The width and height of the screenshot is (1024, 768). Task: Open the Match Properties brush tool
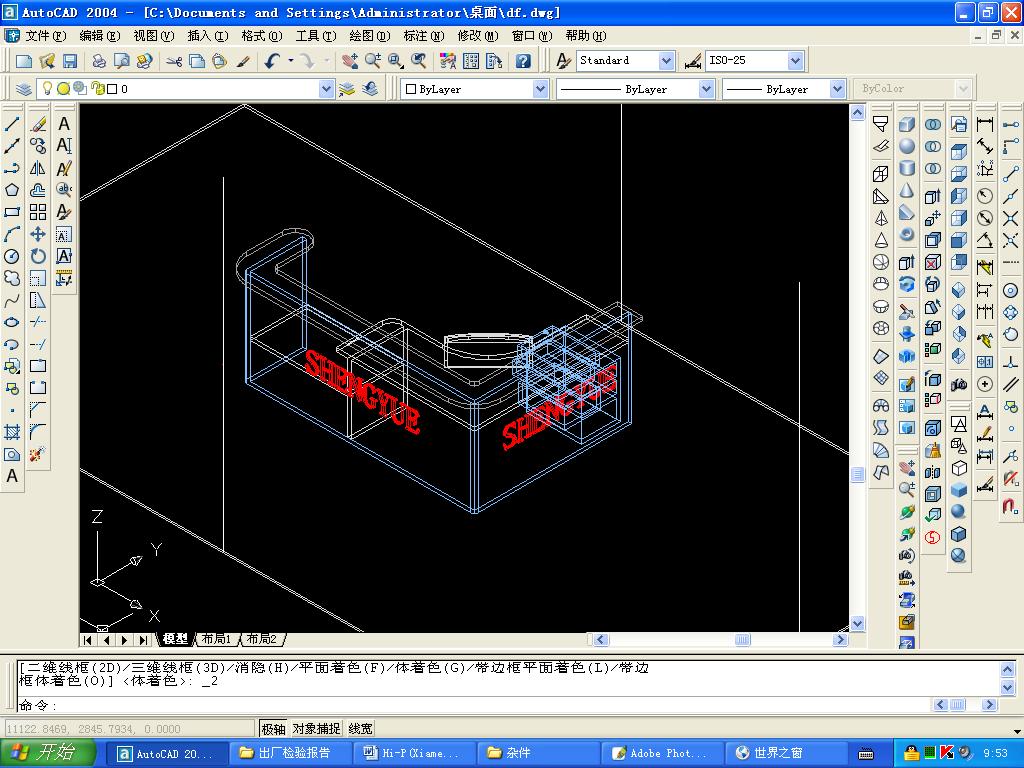243,61
